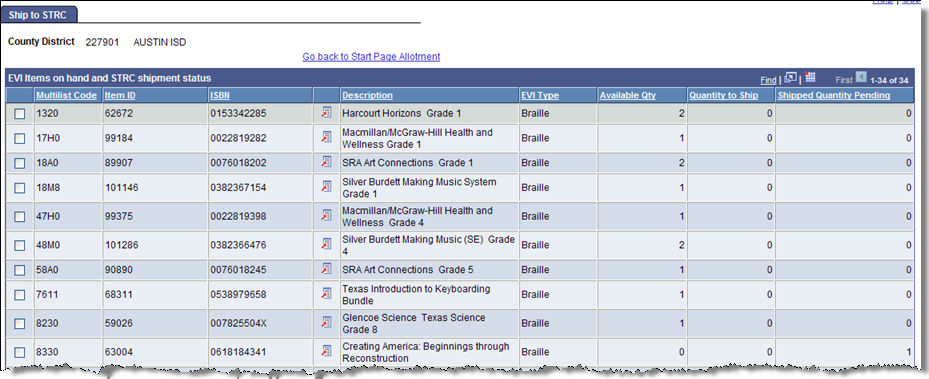929x379 pixels.
Task: Check the box for Multilist Code 48M0
Action: 20,245
